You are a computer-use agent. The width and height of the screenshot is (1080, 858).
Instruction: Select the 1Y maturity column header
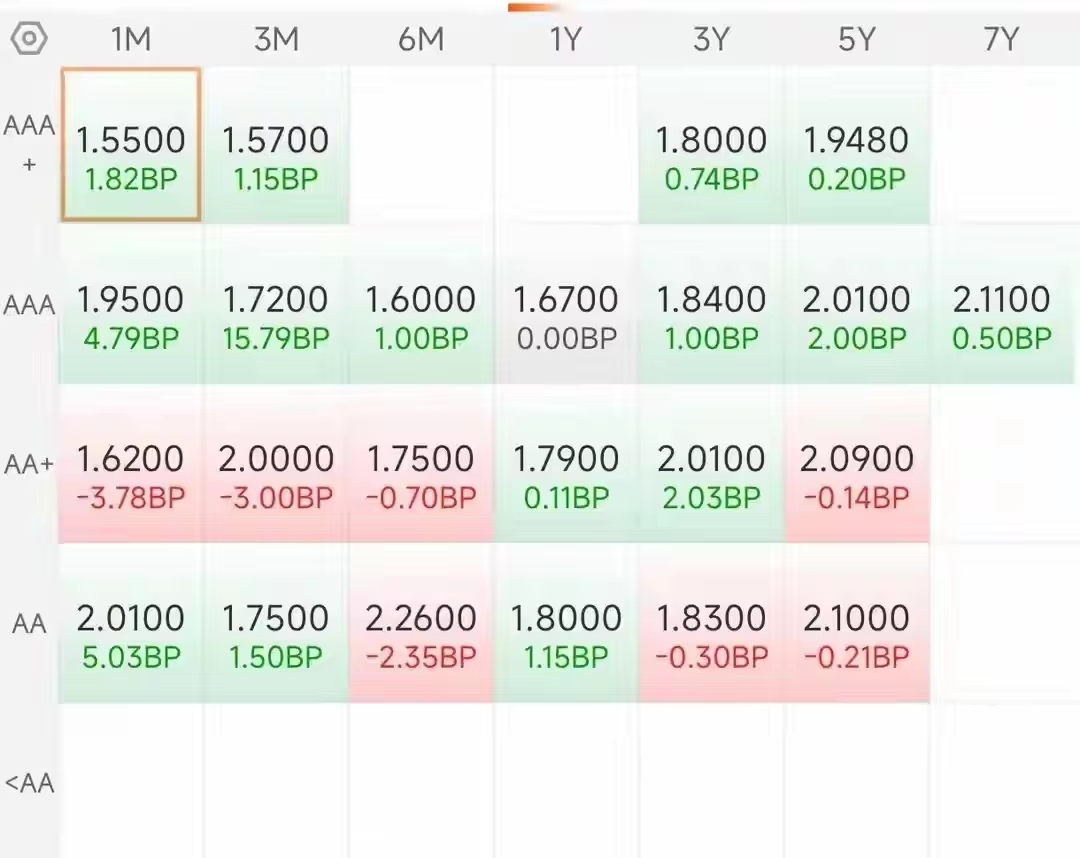tap(565, 39)
